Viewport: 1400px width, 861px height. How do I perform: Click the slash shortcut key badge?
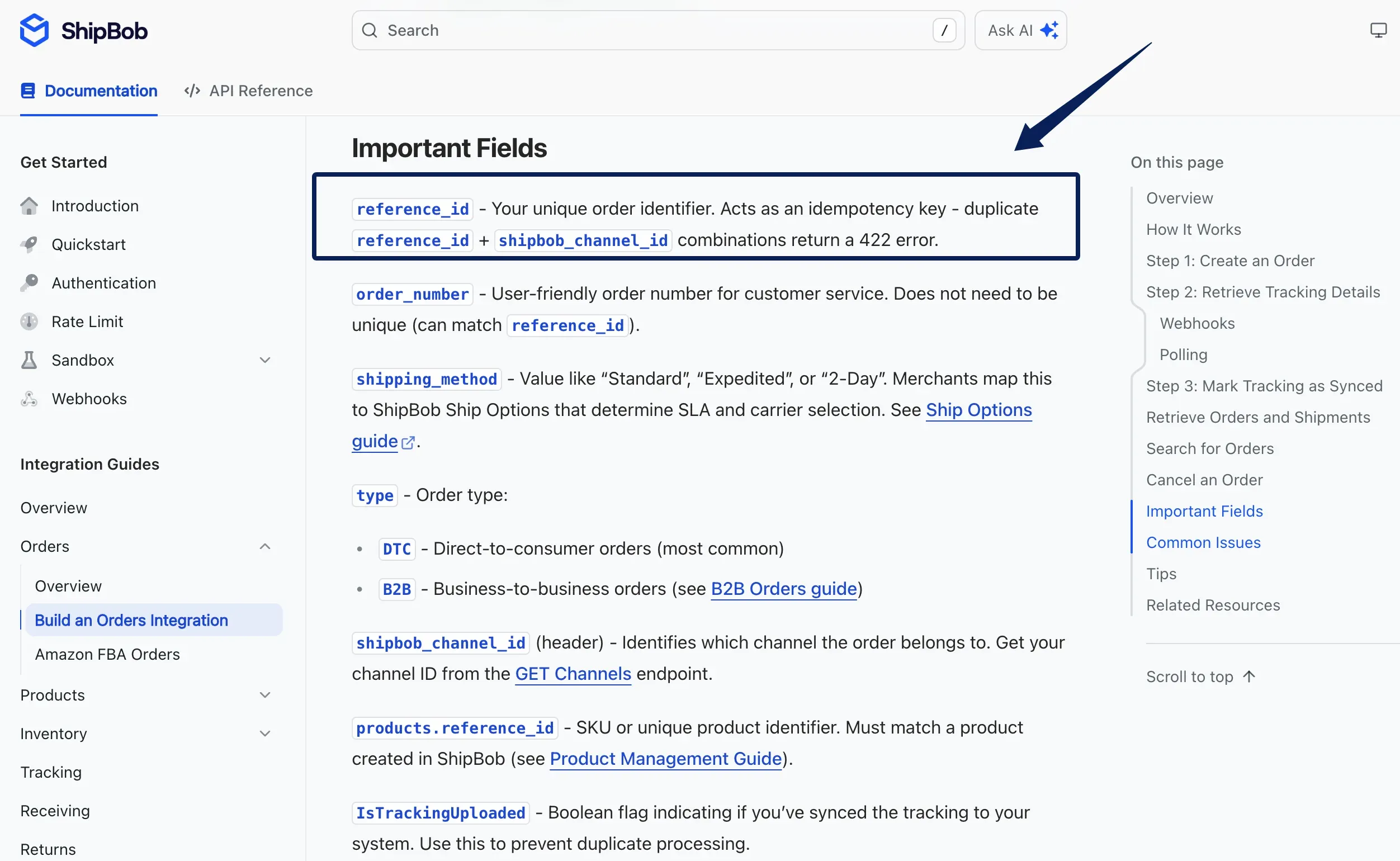pos(944,30)
